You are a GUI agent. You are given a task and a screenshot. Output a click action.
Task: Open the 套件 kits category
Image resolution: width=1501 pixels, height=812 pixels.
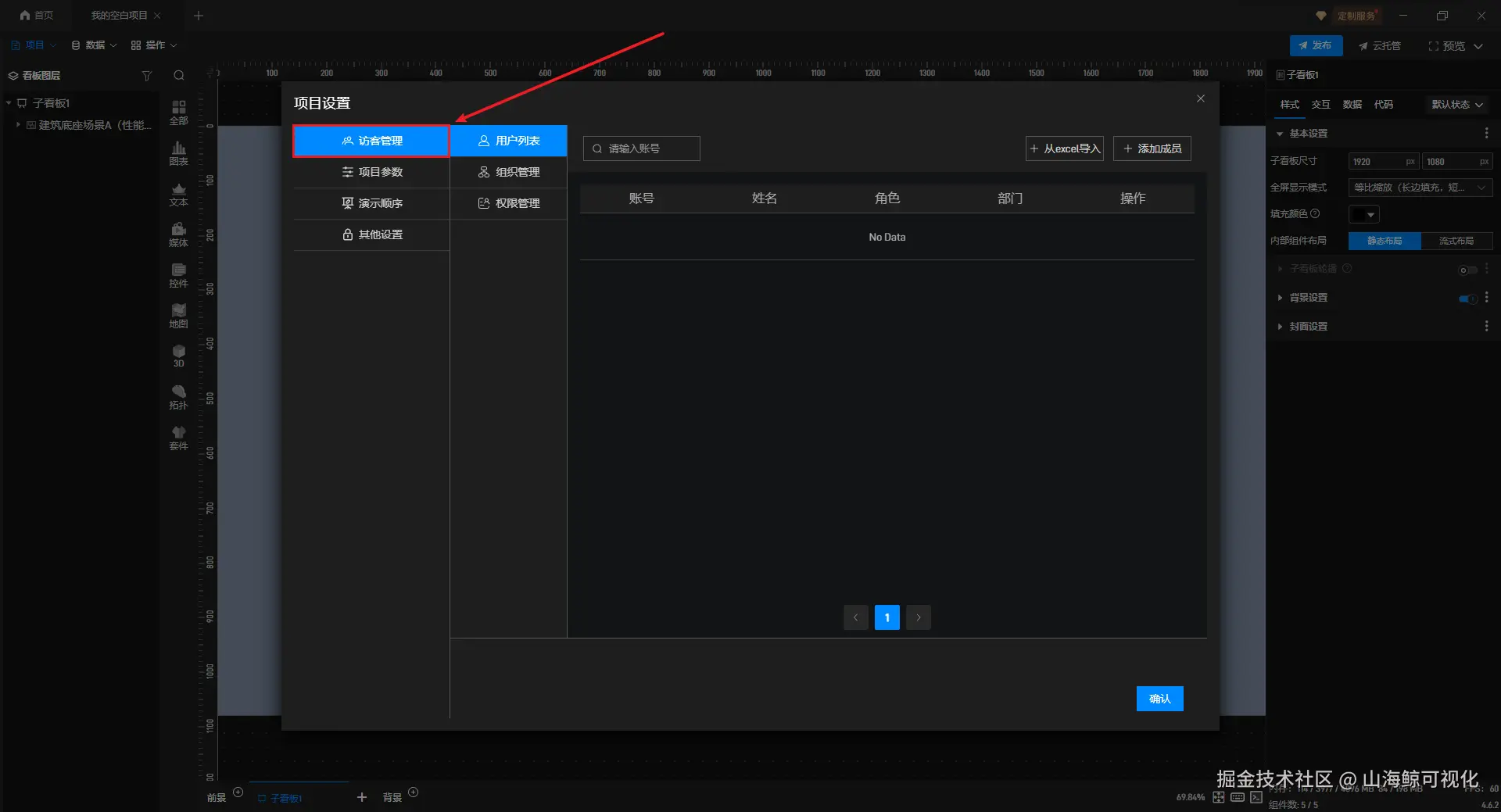pos(179,437)
